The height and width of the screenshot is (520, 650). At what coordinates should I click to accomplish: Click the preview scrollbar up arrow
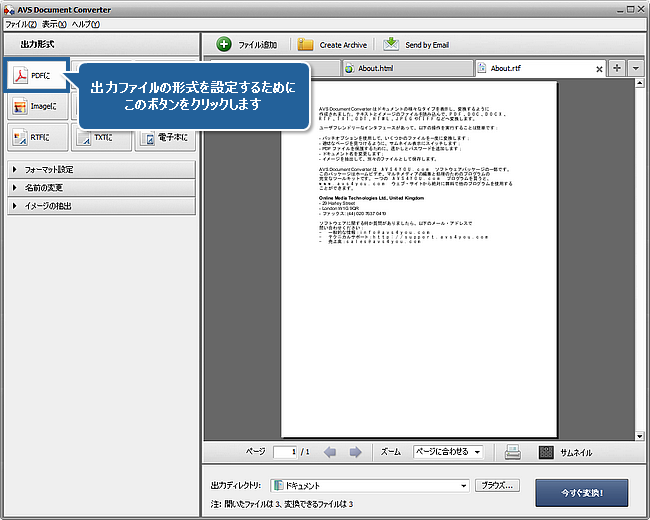(639, 83)
